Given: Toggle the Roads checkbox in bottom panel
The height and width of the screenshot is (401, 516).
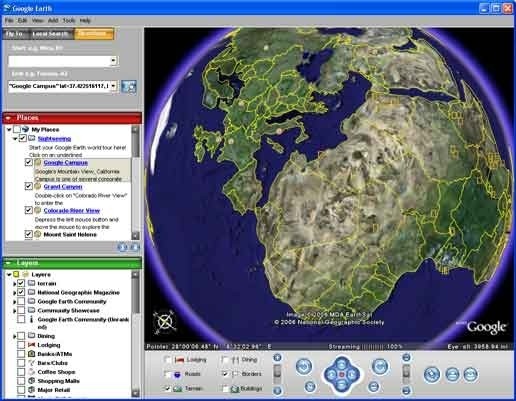Looking at the screenshot, I should (x=168, y=374).
